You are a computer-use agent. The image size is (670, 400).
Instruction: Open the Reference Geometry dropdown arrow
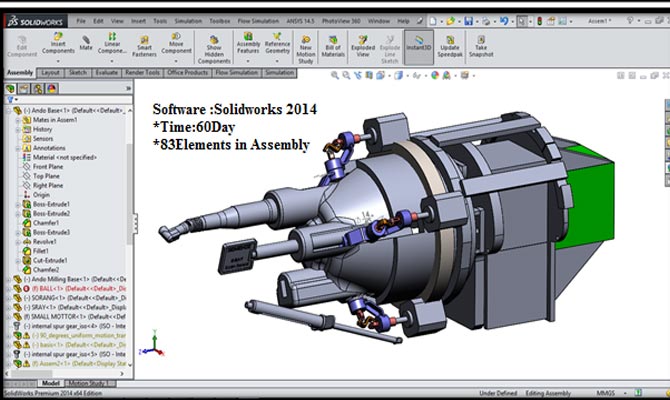pos(277,61)
